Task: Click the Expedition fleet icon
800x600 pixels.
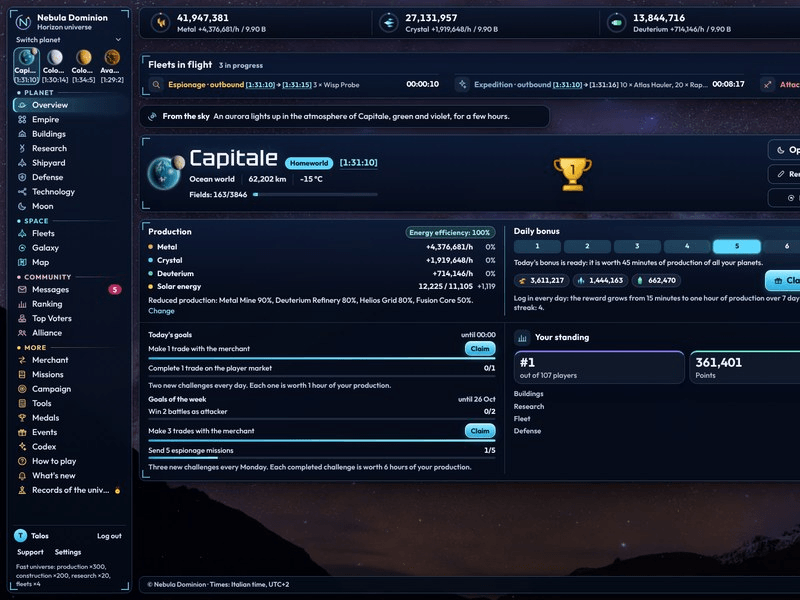Action: point(462,85)
